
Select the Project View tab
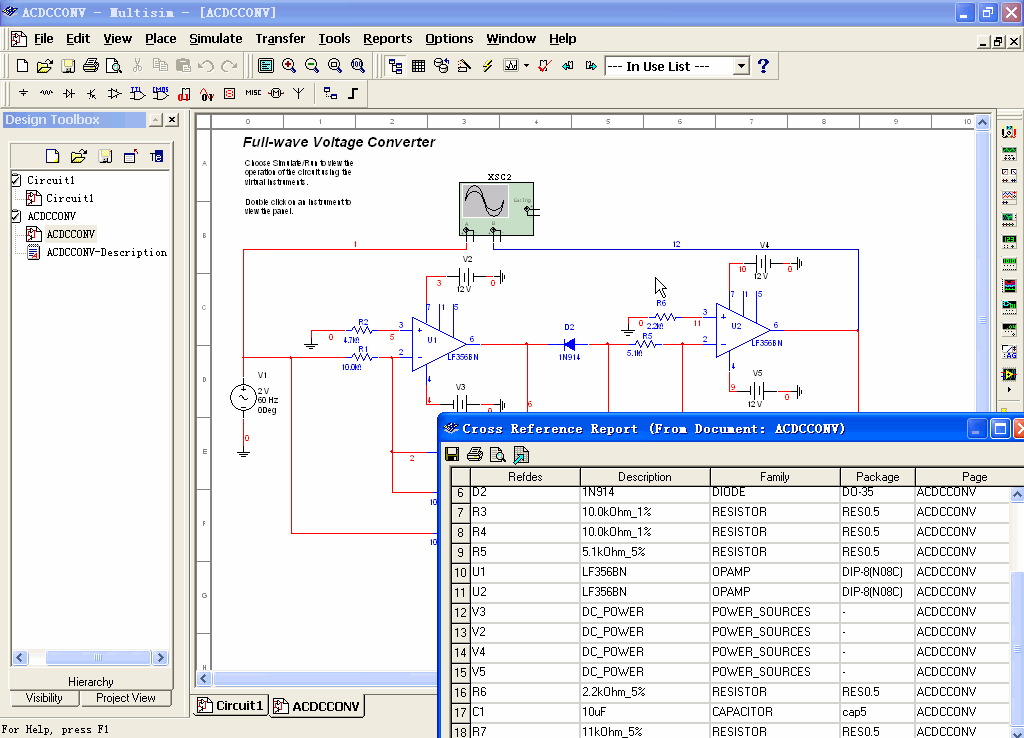(126, 698)
